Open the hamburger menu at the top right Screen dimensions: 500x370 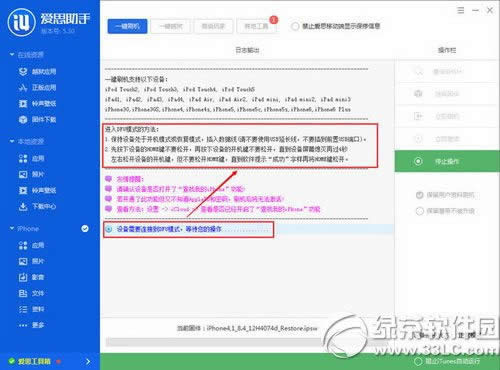point(461,10)
